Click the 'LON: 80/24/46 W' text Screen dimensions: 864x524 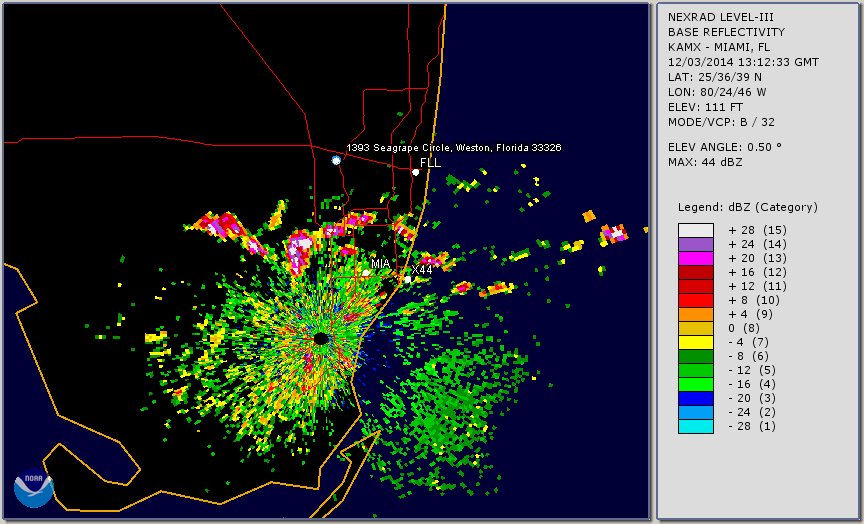(x=717, y=92)
